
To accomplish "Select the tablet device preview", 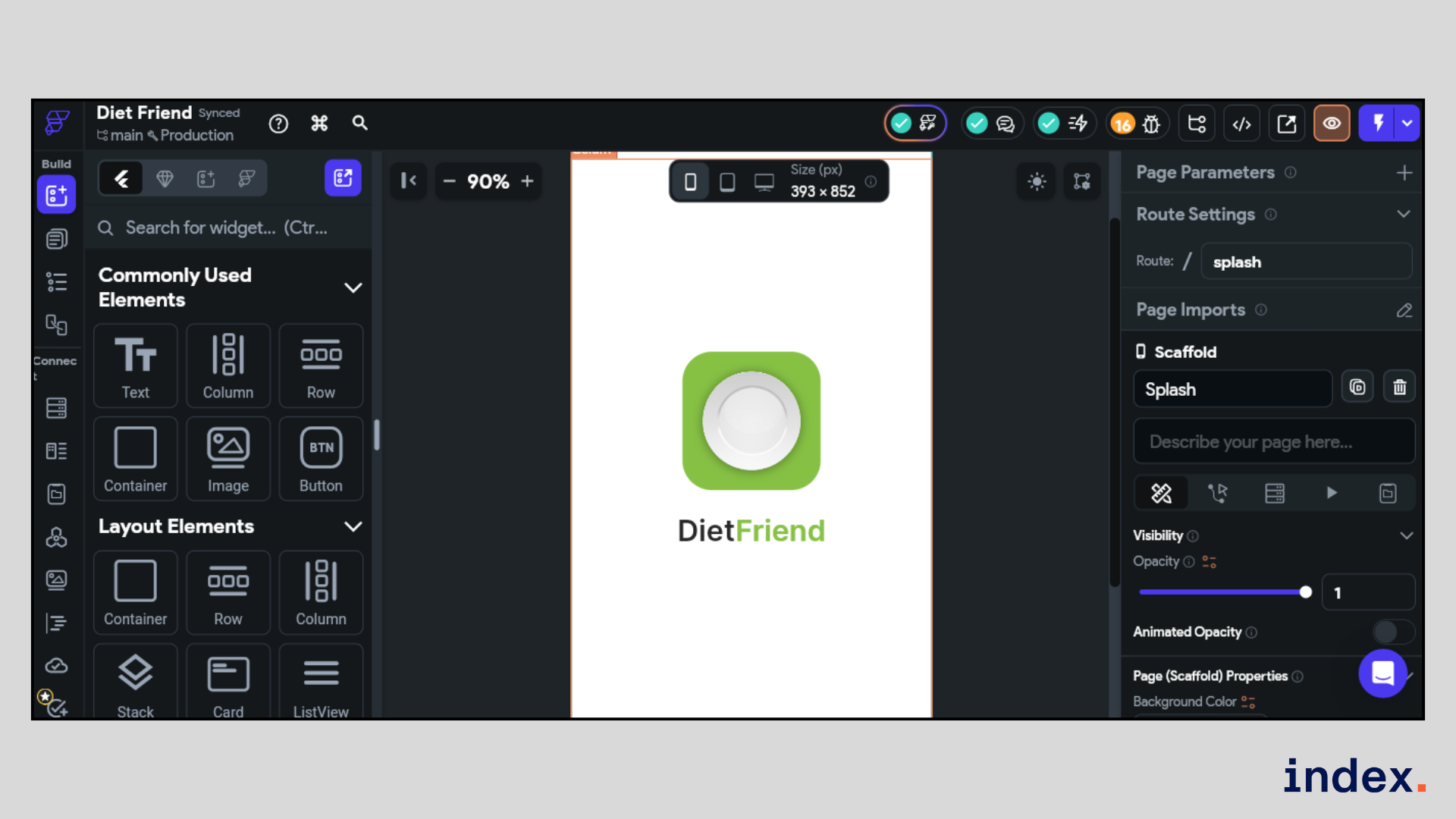I will pyautogui.click(x=727, y=182).
